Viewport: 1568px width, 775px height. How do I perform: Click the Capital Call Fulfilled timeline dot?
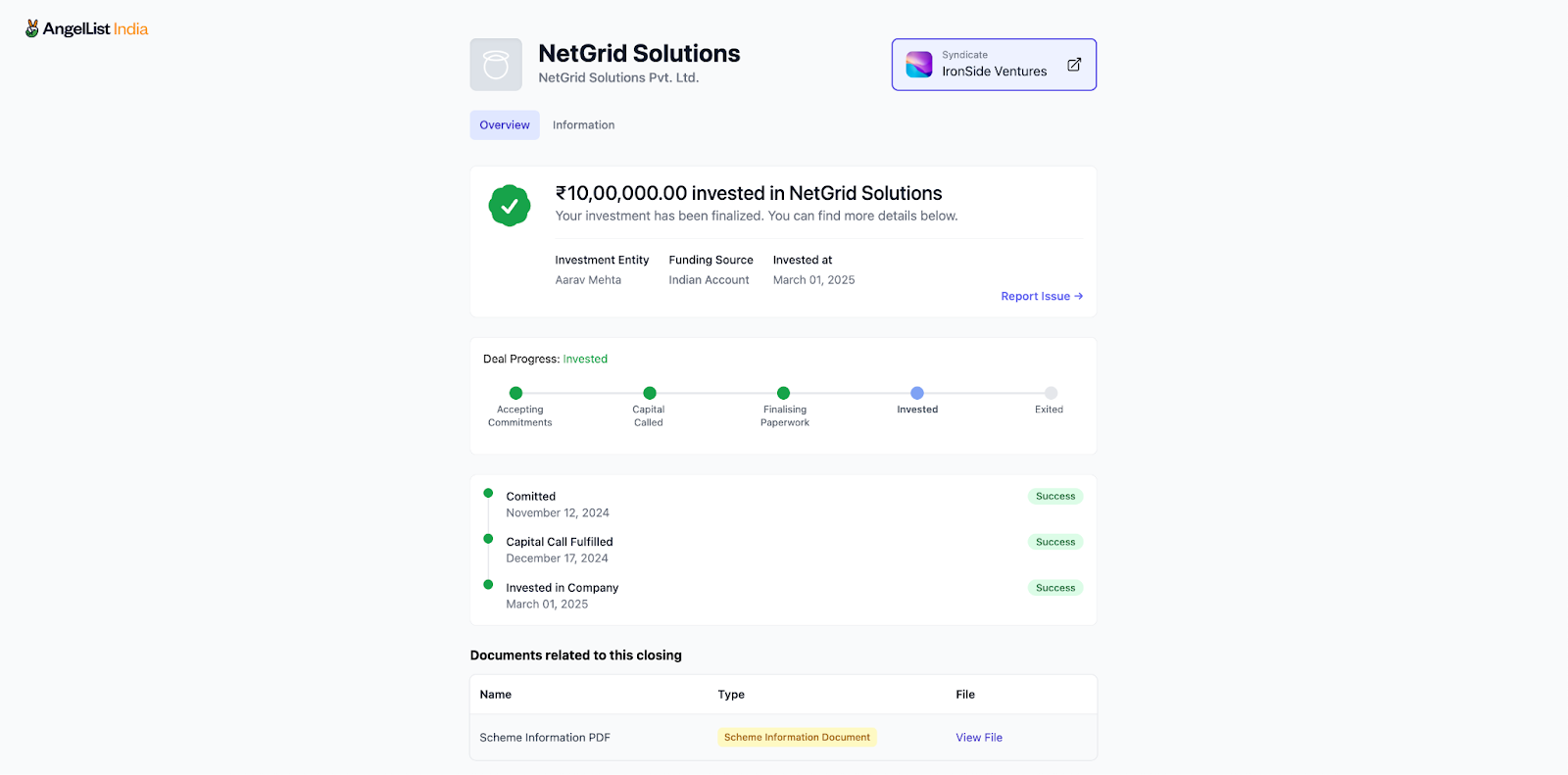point(488,539)
